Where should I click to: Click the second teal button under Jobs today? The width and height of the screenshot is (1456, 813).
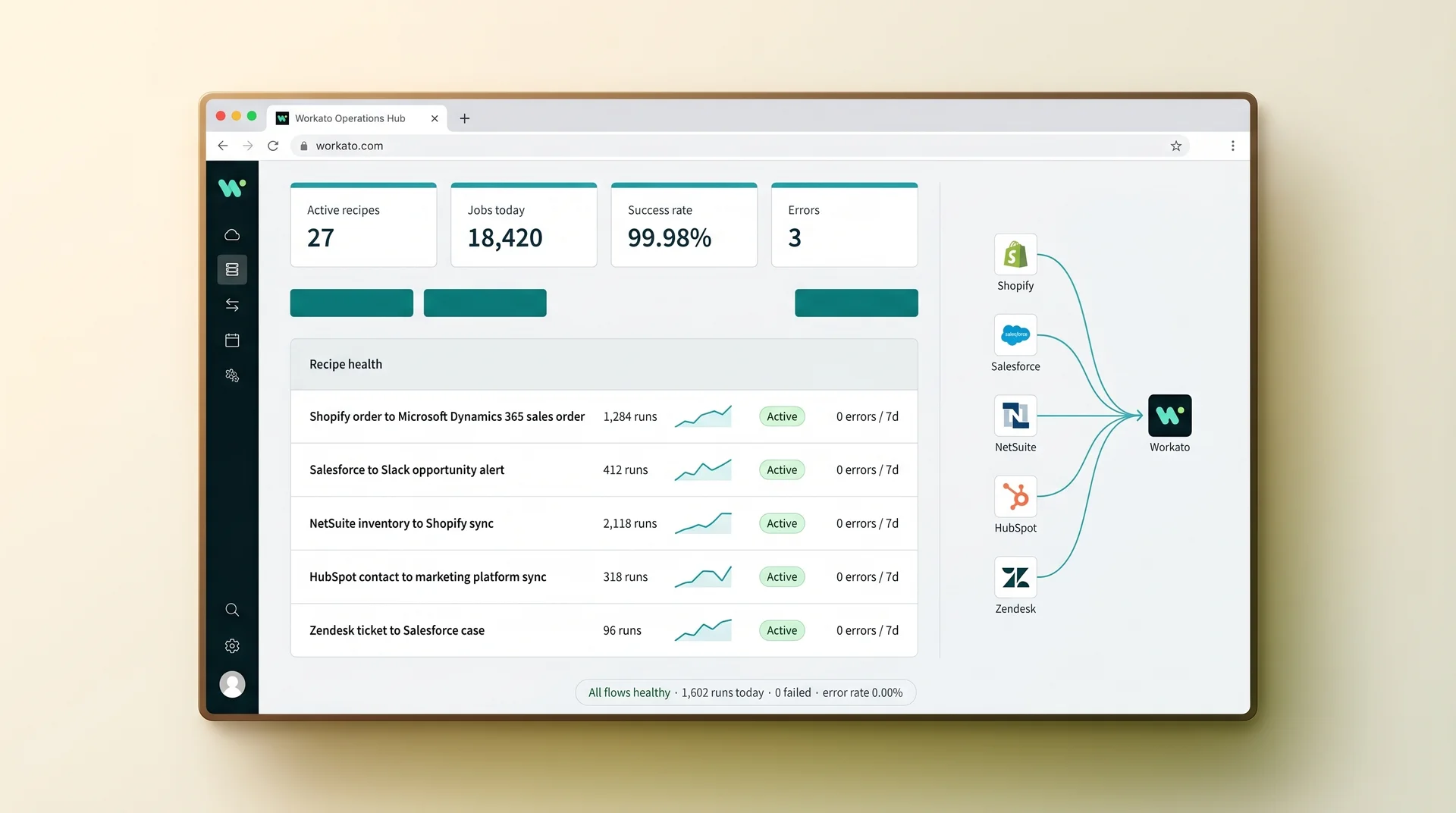pos(485,303)
